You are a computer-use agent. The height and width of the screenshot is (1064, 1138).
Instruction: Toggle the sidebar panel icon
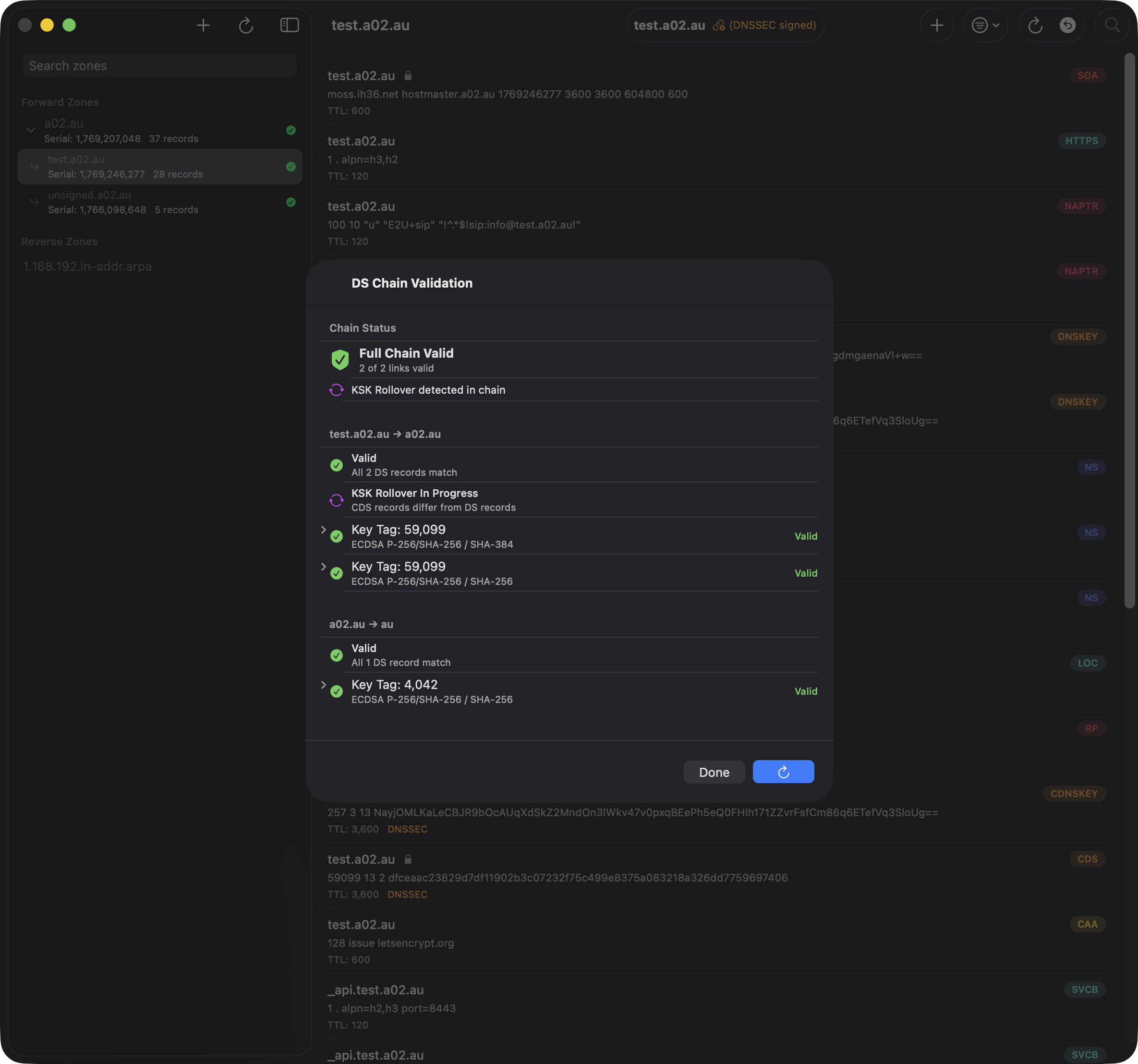point(289,25)
